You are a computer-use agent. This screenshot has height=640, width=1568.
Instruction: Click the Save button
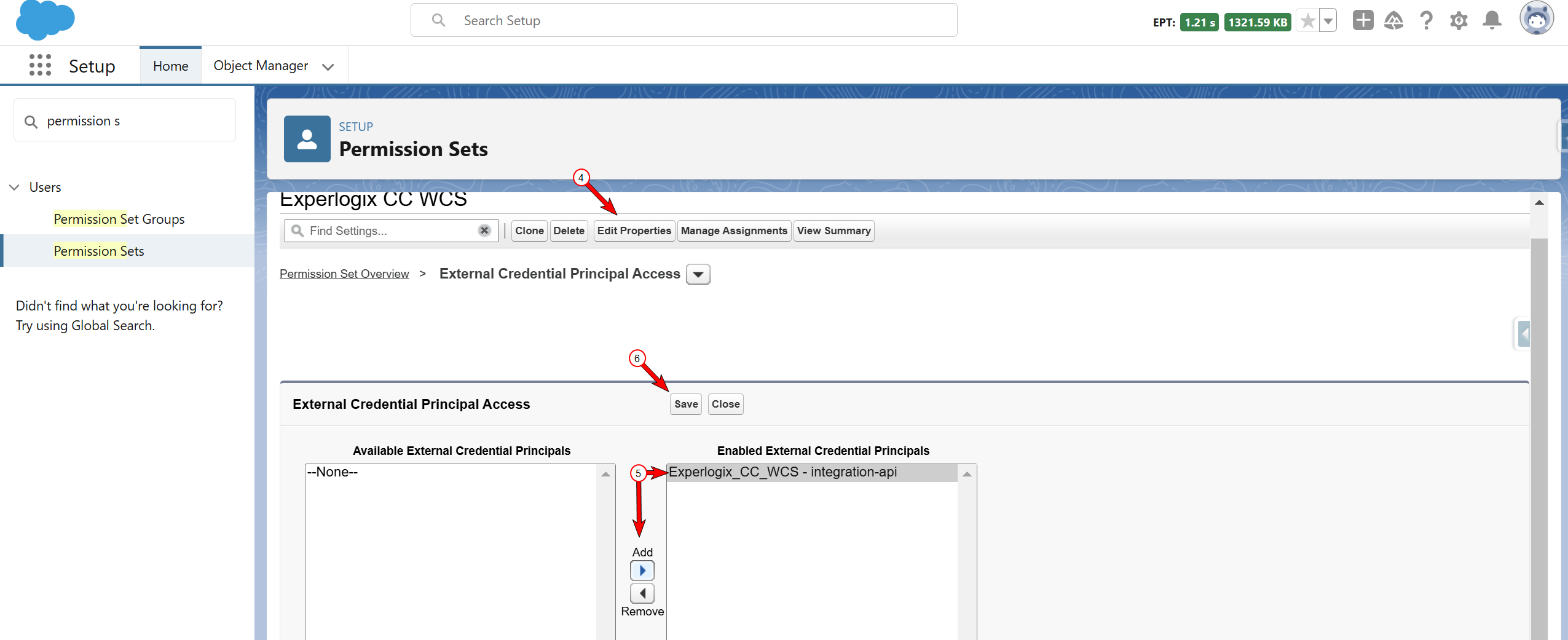(686, 404)
